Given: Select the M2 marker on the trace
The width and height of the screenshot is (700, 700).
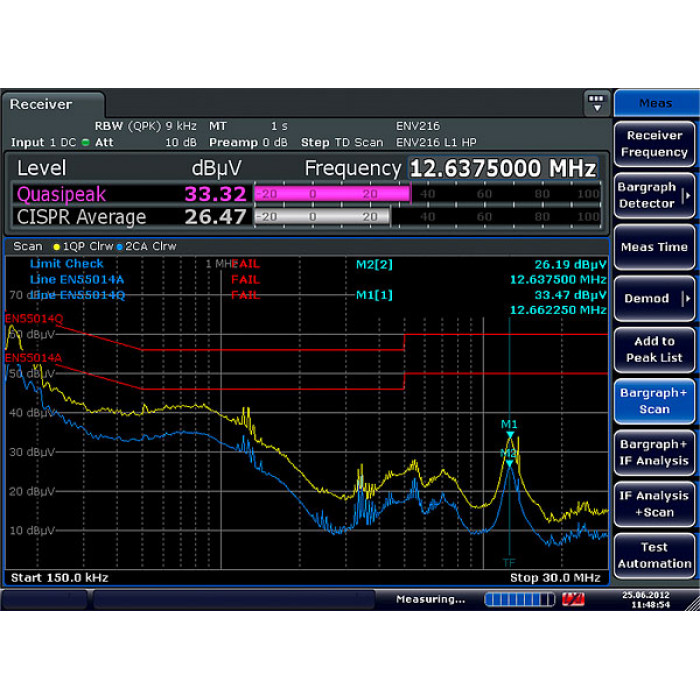Looking at the screenshot, I should [509, 464].
